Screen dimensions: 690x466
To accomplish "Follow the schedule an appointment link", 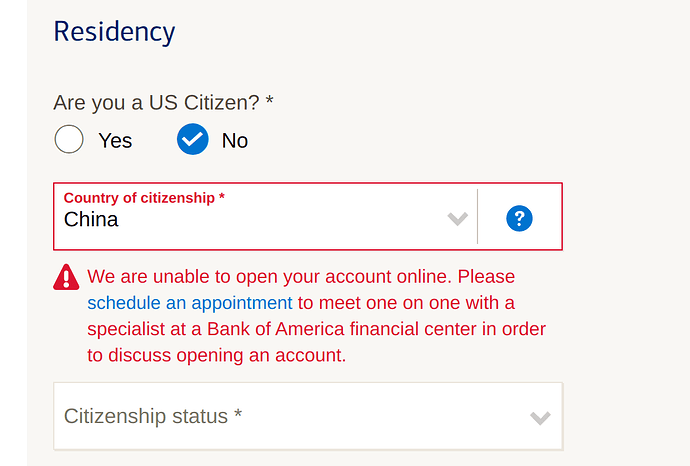I will (190, 303).
